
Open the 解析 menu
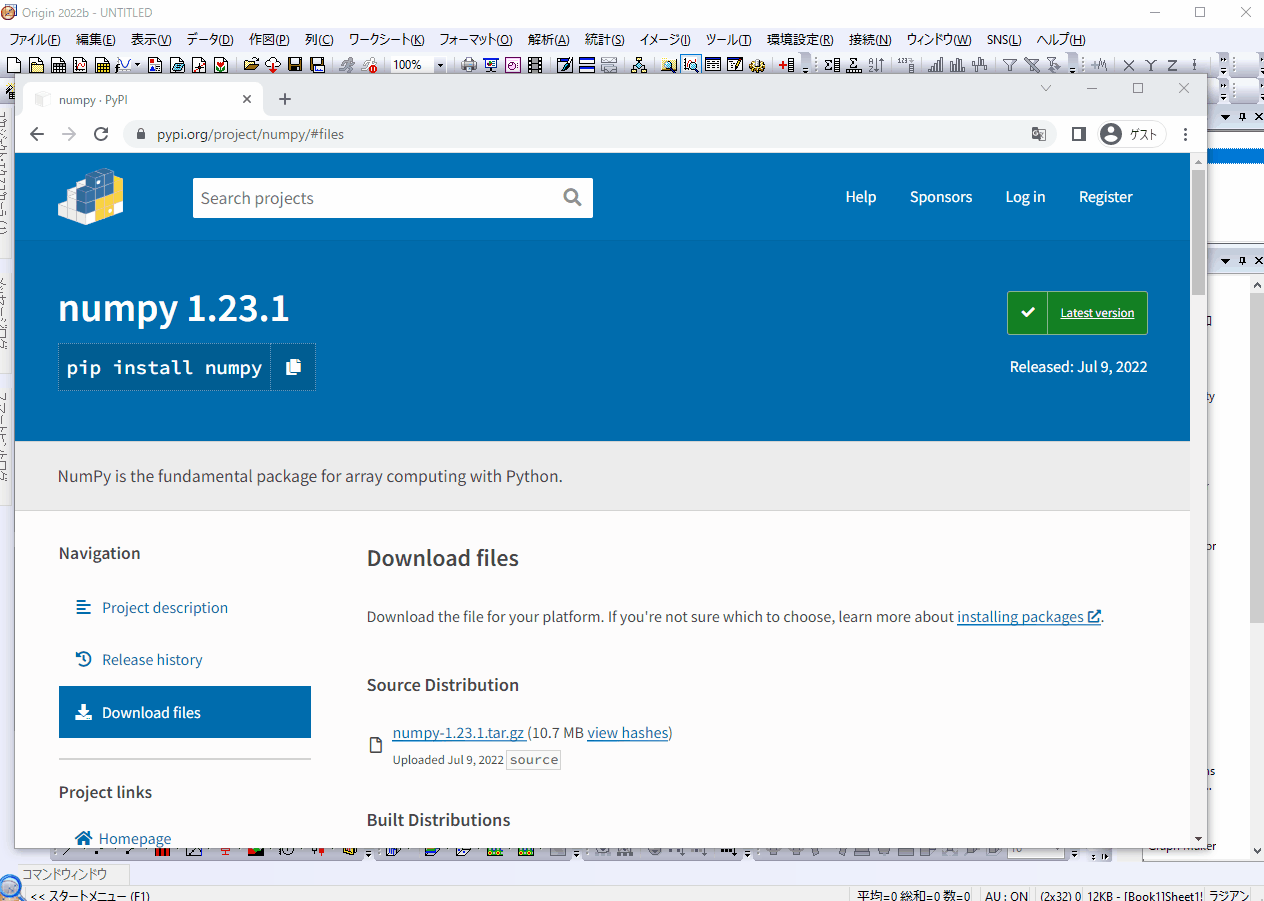(549, 40)
